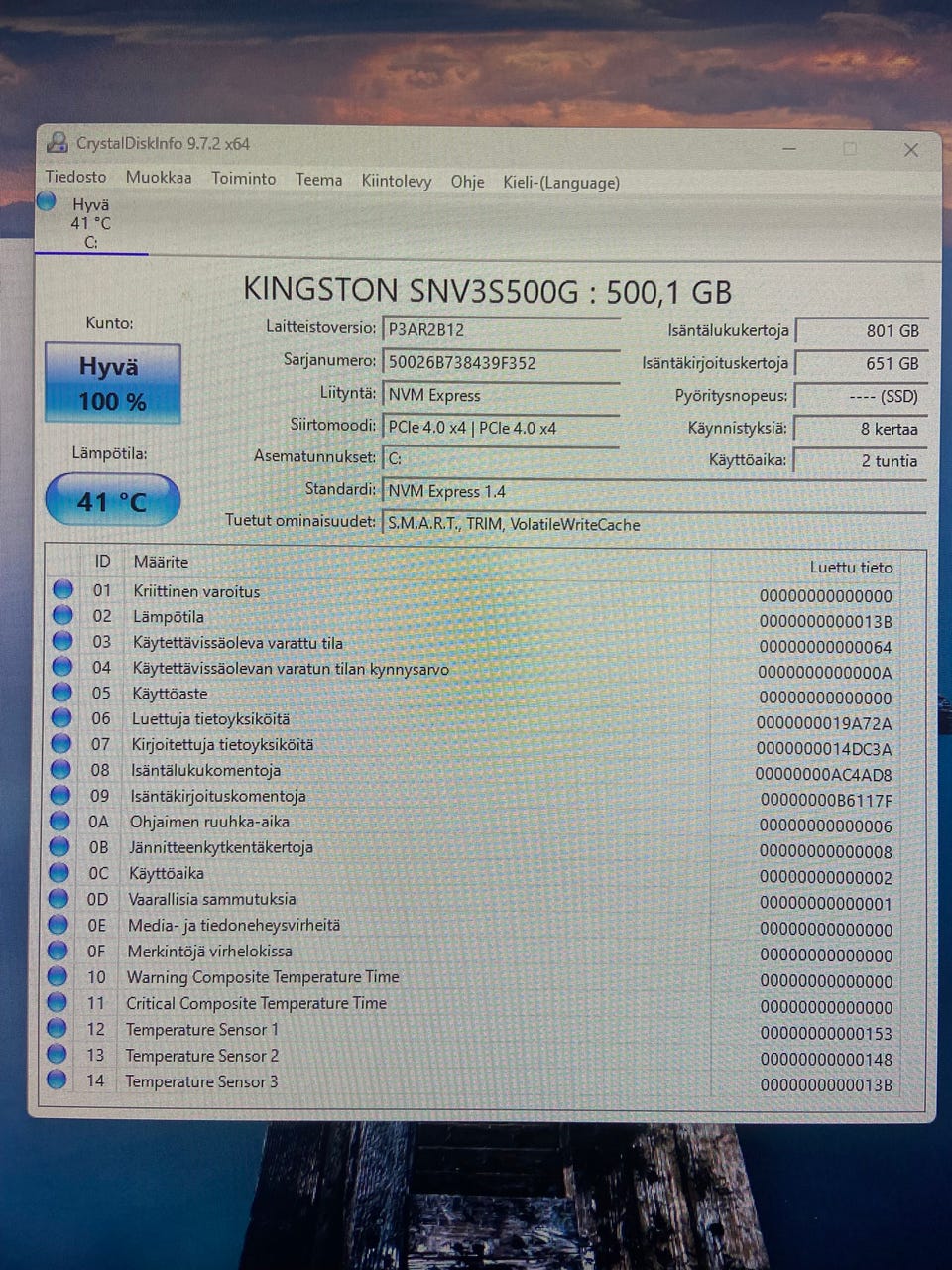Click status icon for Luettuja tietoyksiköitä
Image resolution: width=952 pixels, height=1270 pixels.
click(61, 717)
